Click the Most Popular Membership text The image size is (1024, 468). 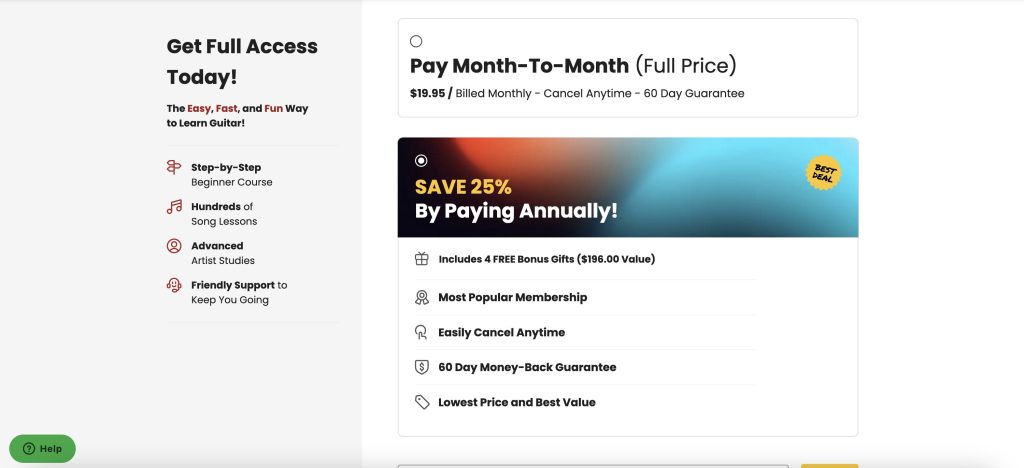click(x=513, y=298)
